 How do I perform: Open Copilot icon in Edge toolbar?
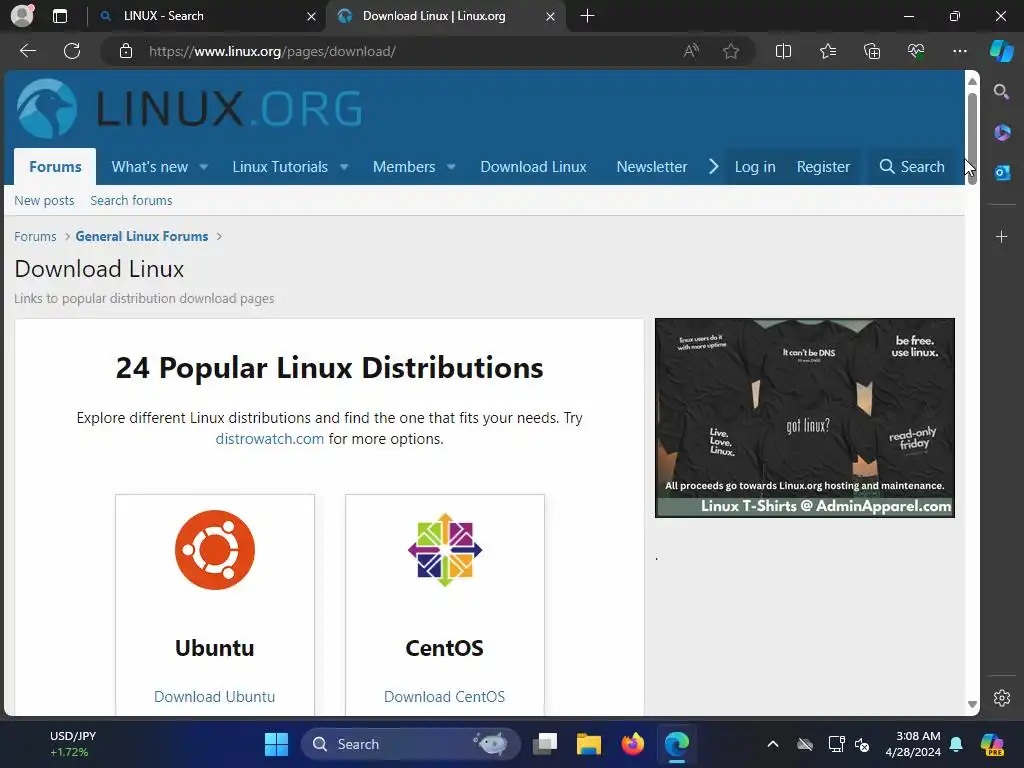coord(1002,51)
